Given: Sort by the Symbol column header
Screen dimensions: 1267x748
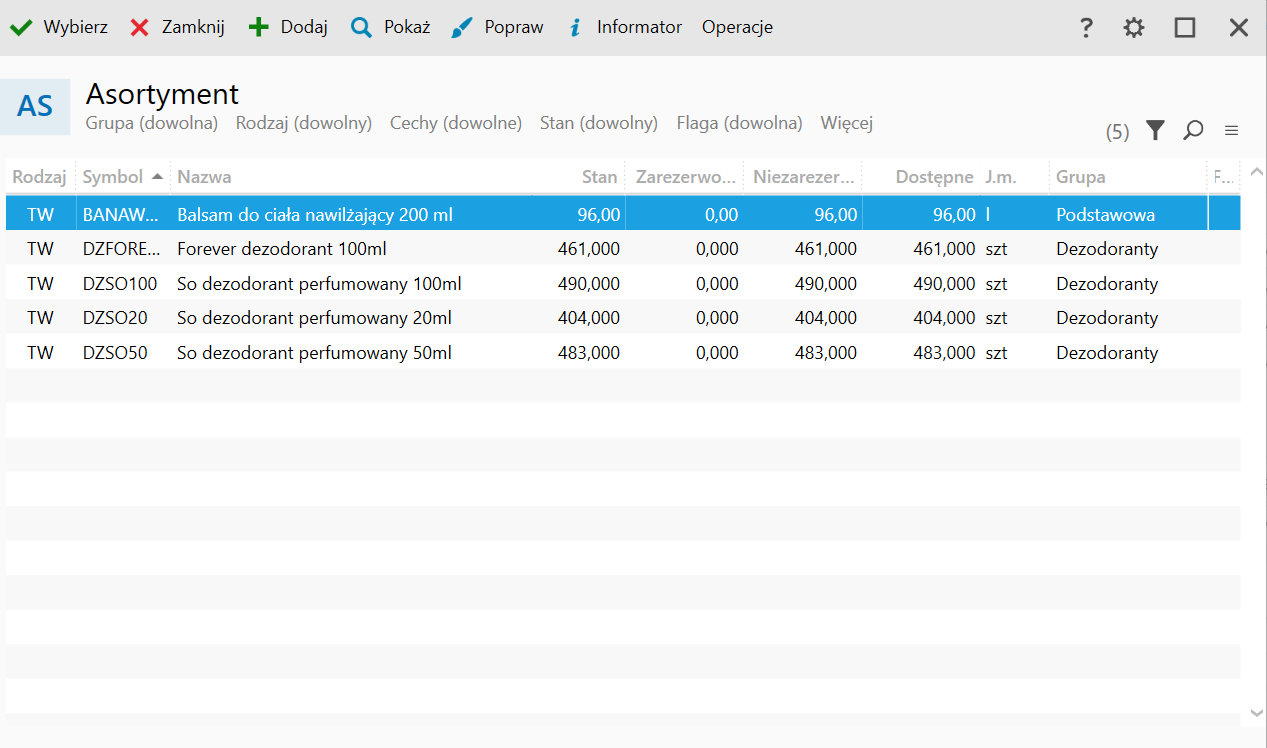Looking at the screenshot, I should [113, 177].
